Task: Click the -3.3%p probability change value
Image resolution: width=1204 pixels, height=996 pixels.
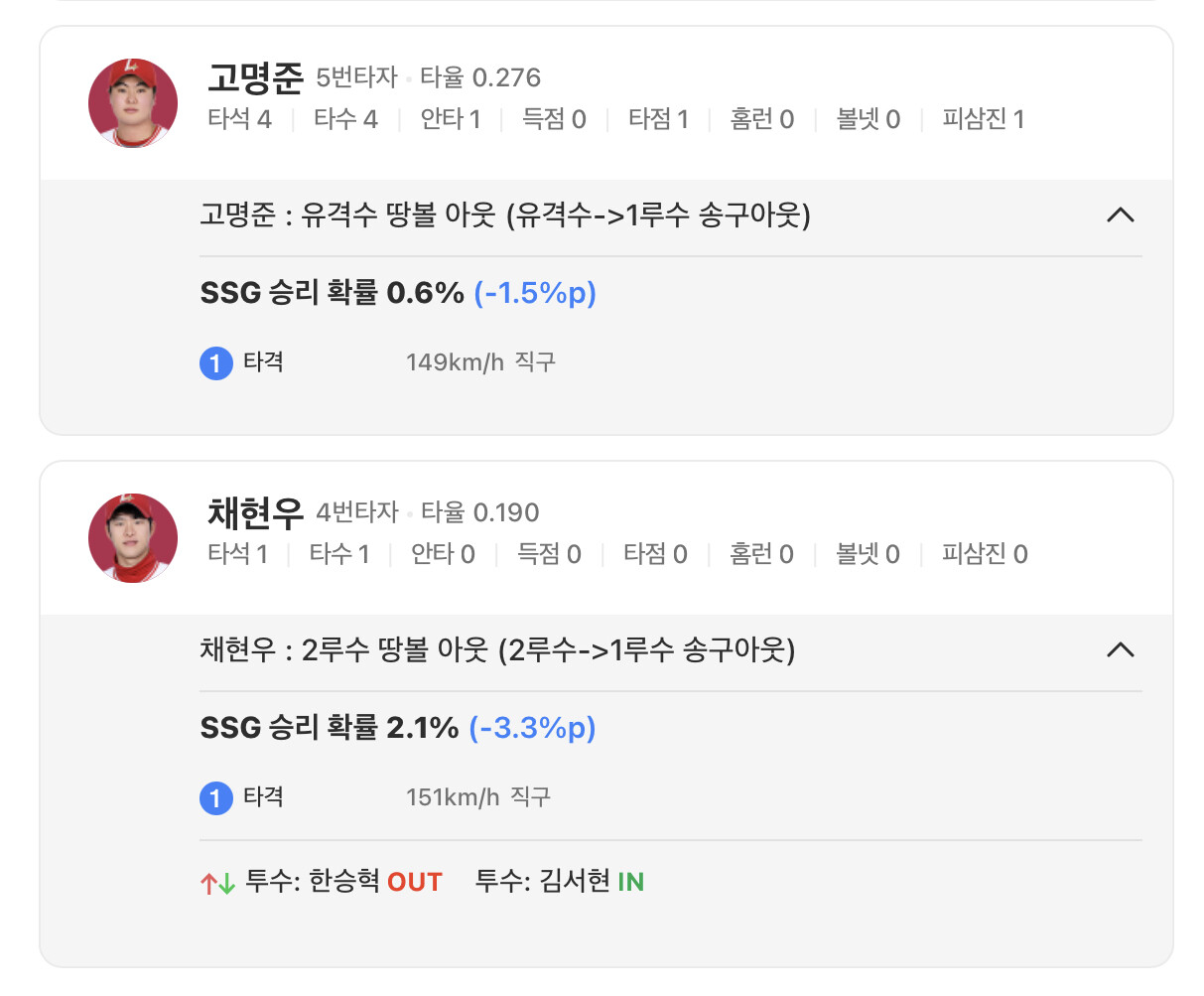Action: 532,728
